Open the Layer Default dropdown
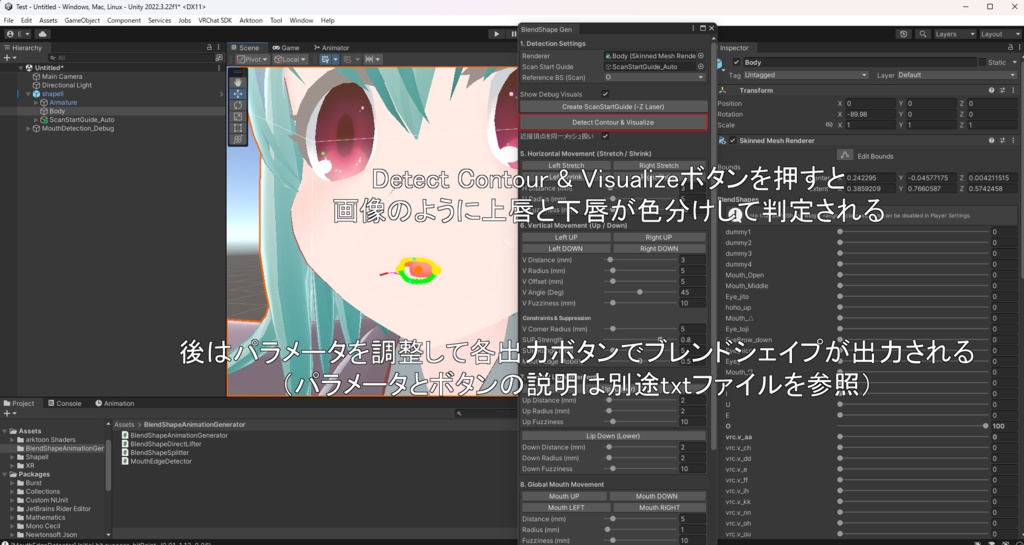This screenshot has height=545, width=1024. [x=957, y=75]
